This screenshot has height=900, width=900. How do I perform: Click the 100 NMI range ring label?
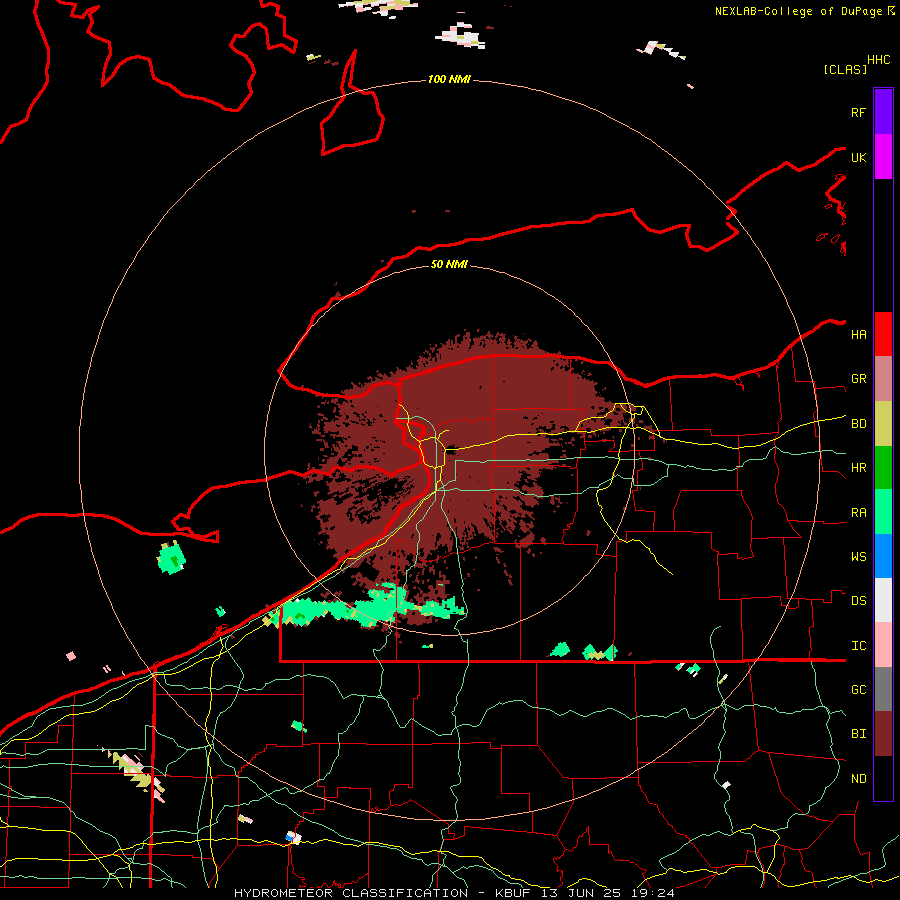(449, 79)
